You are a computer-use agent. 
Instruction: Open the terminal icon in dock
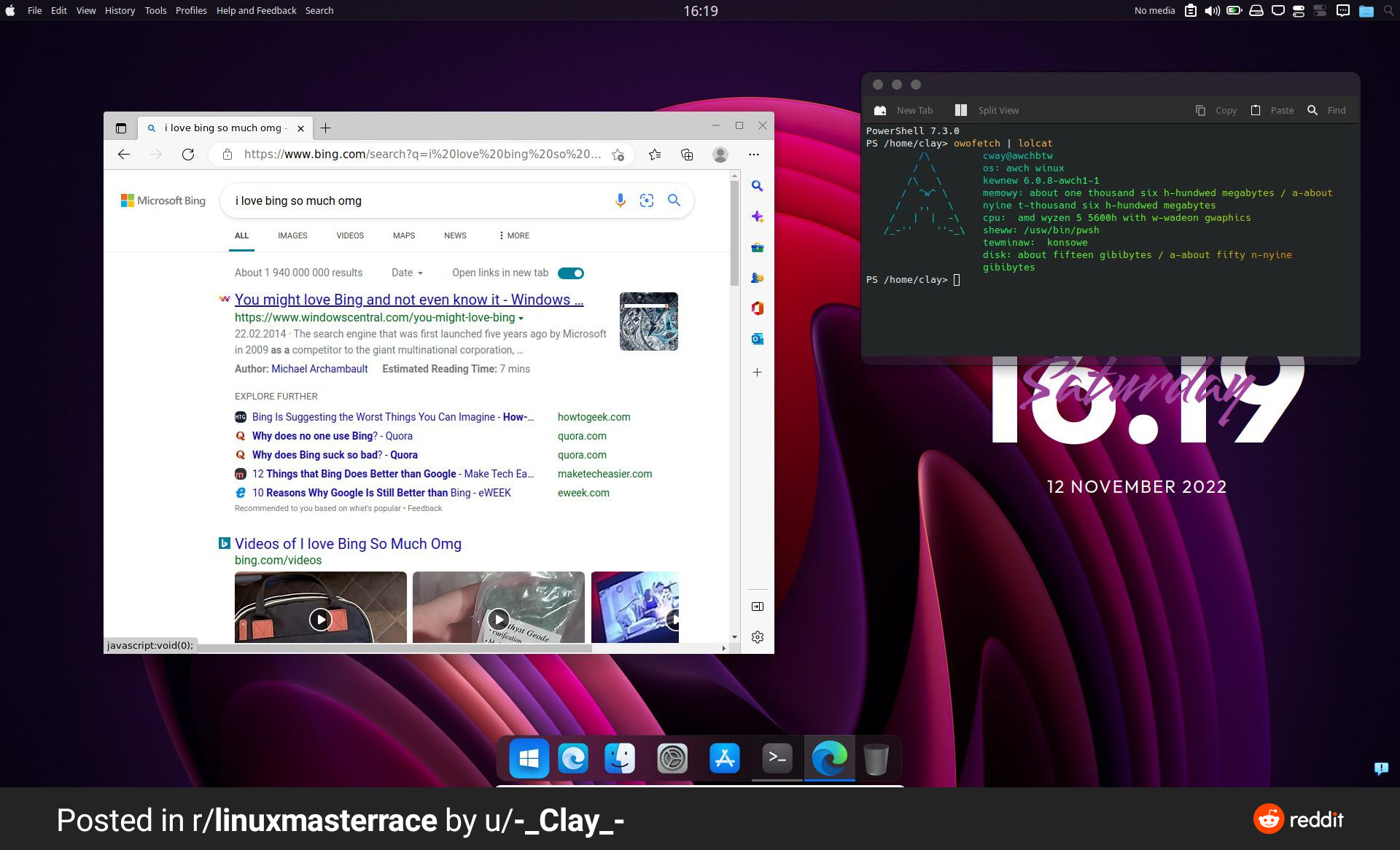pyautogui.click(x=777, y=759)
